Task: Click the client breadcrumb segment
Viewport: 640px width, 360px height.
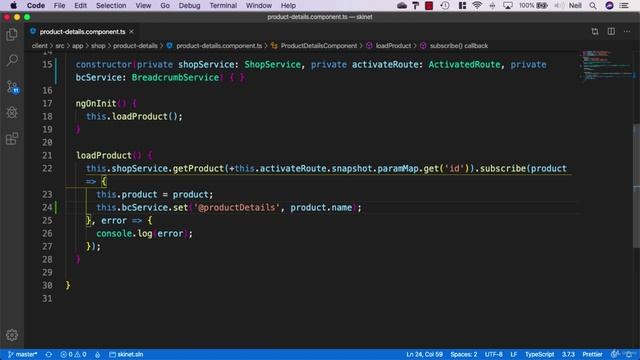Action: [40, 46]
